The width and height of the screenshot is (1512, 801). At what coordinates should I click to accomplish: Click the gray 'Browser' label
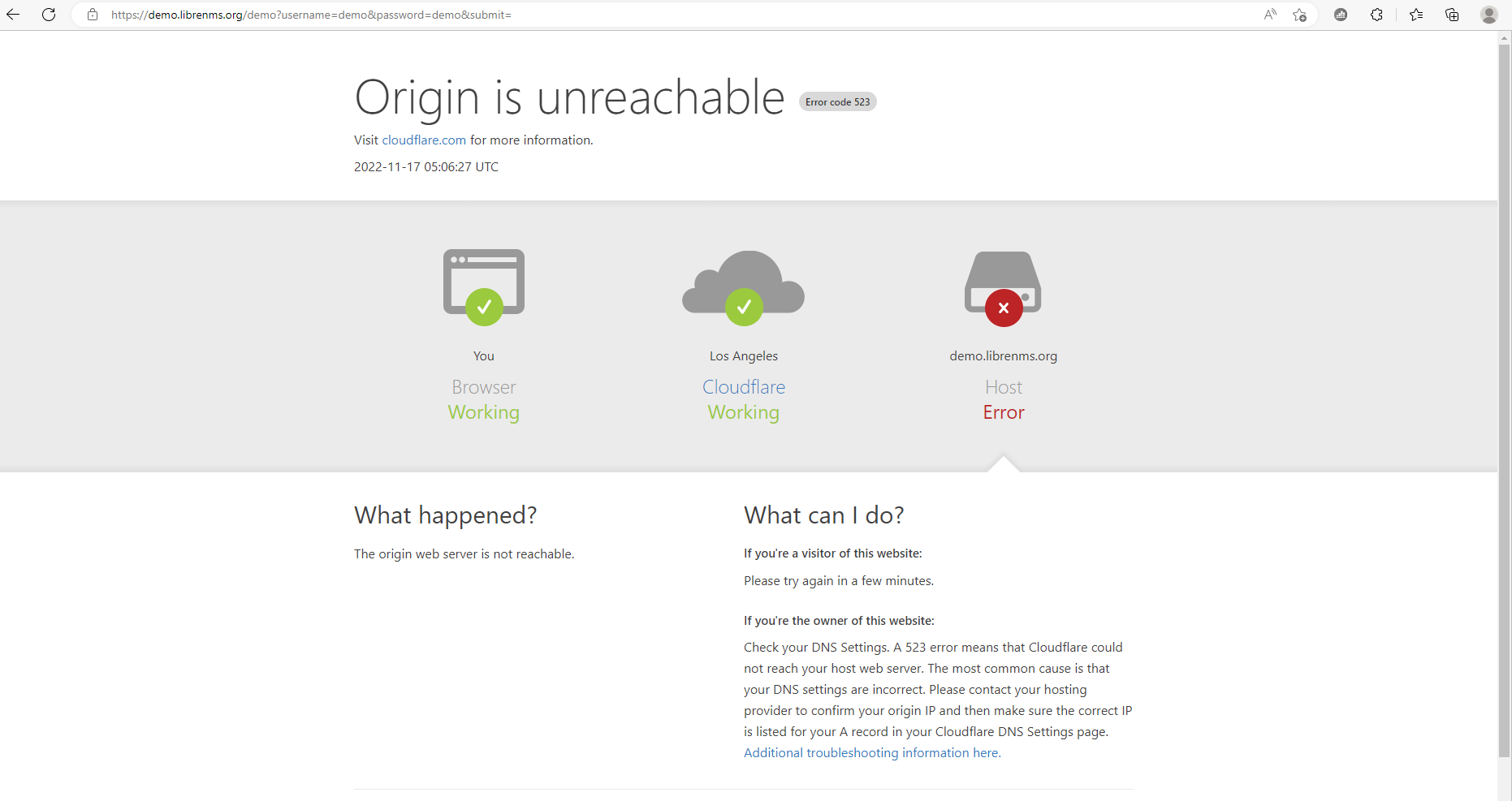point(484,387)
